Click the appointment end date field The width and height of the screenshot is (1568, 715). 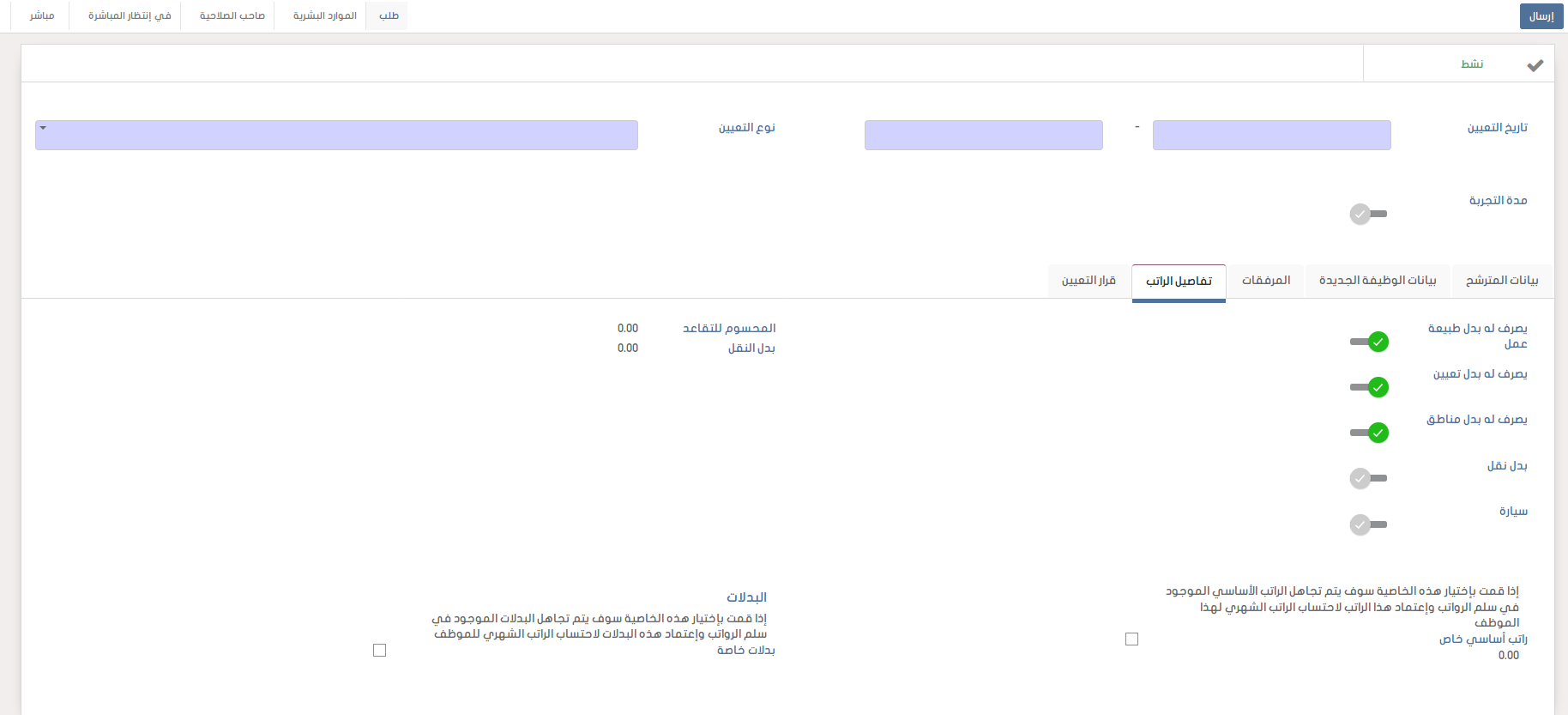pyautogui.click(x=983, y=136)
